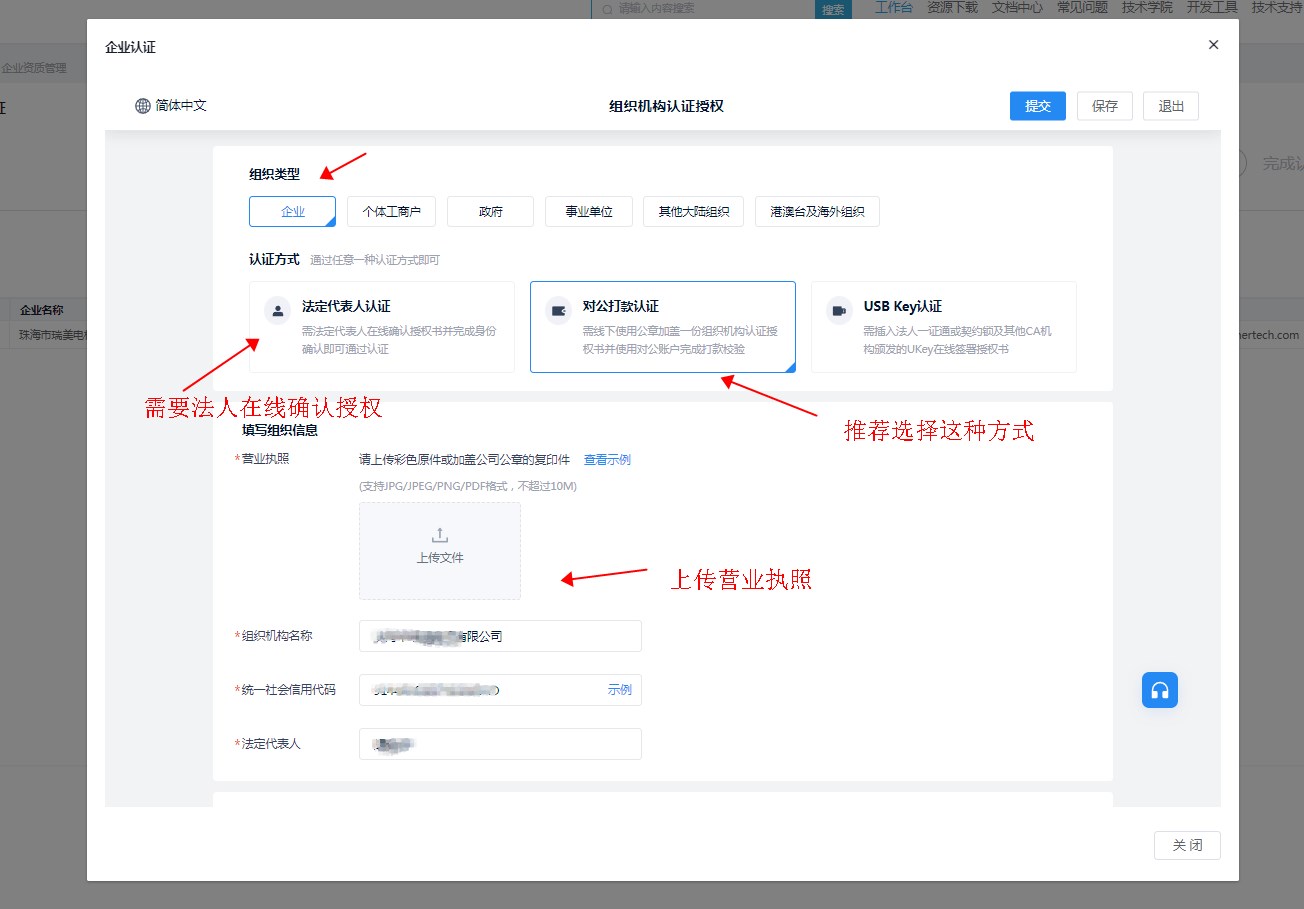
Task: Click the globe language icon
Action: [x=143, y=106]
